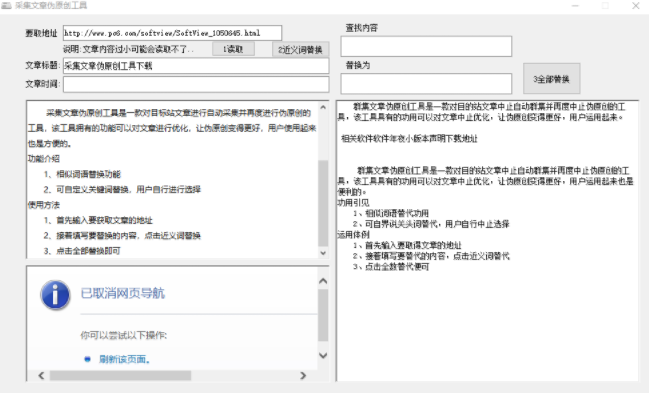This screenshot has height=393, width=649.
Task: Focus the 查找内容 input box
Action: coord(426,46)
